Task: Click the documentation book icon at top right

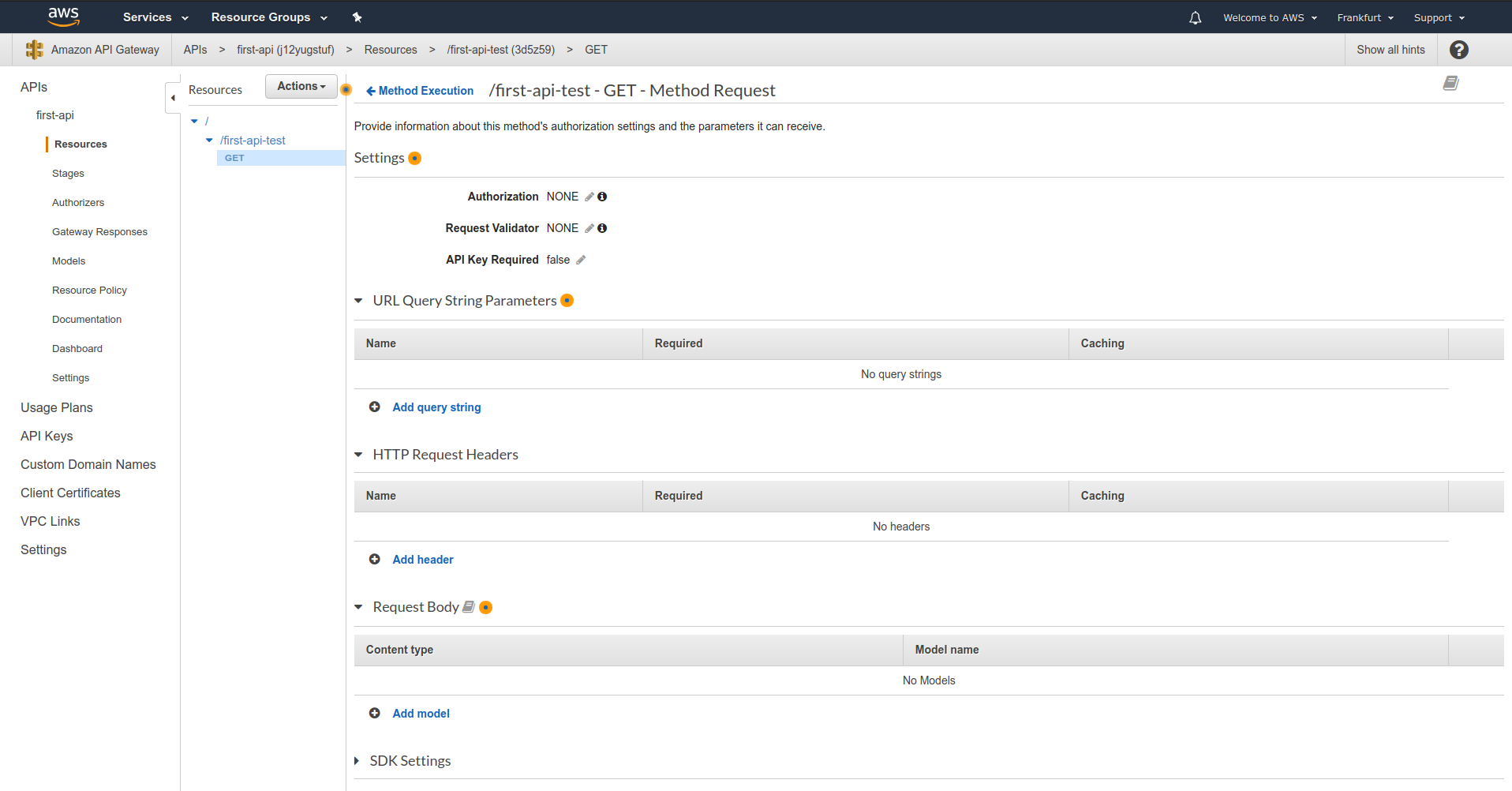Action: click(1450, 83)
